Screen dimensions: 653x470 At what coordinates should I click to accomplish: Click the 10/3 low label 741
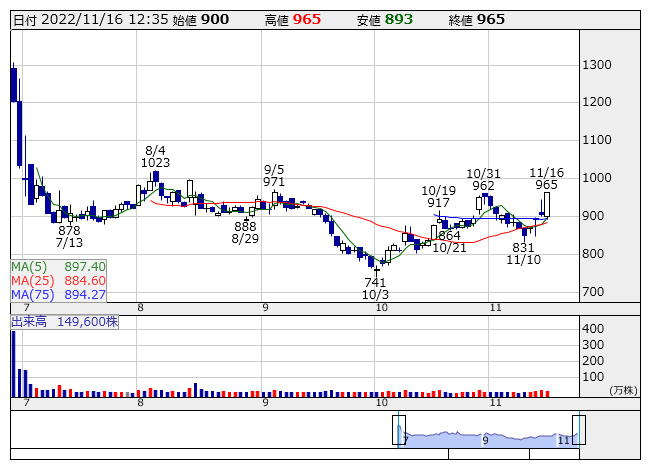tap(375, 283)
